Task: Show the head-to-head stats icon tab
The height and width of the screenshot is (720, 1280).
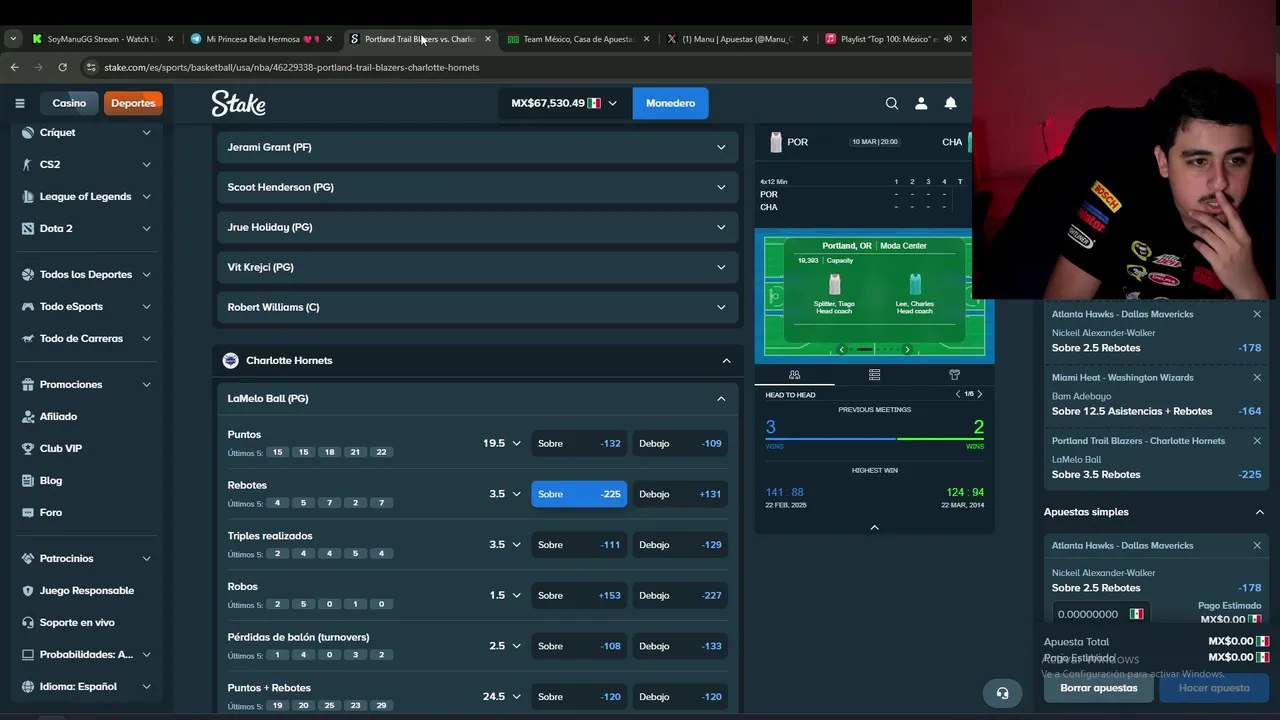Action: click(x=794, y=375)
